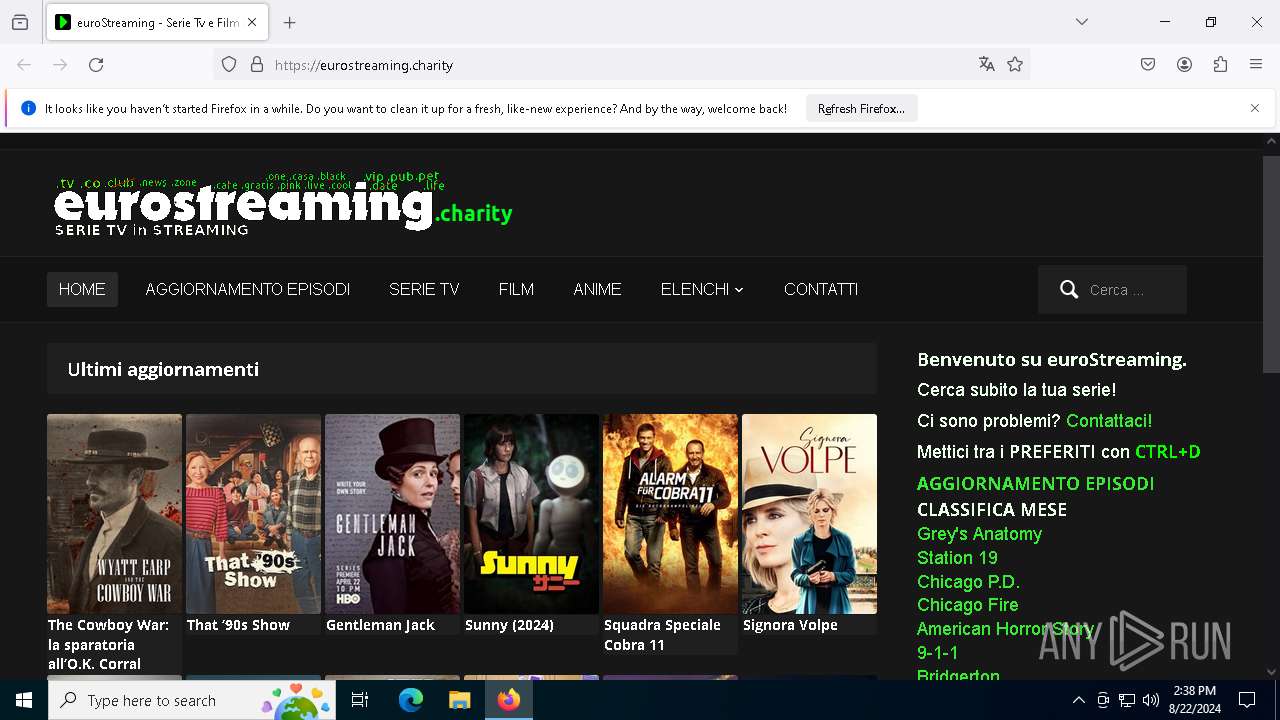Click The Cowboy War title link
Screen dimensions: 1280x720
(109, 644)
